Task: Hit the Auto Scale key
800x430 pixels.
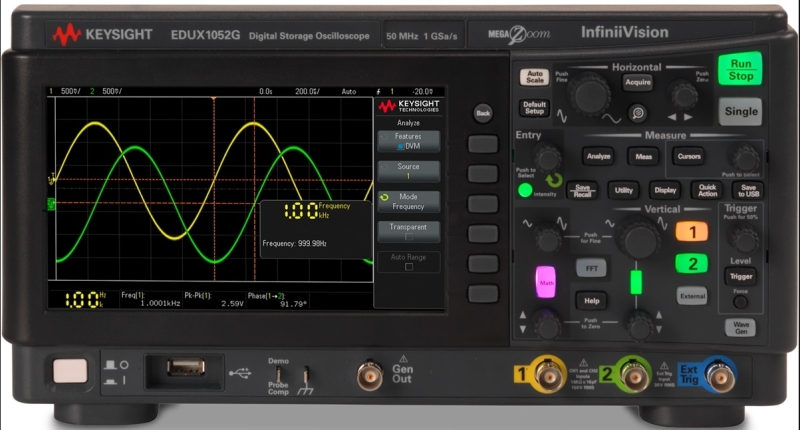Action: click(x=535, y=77)
